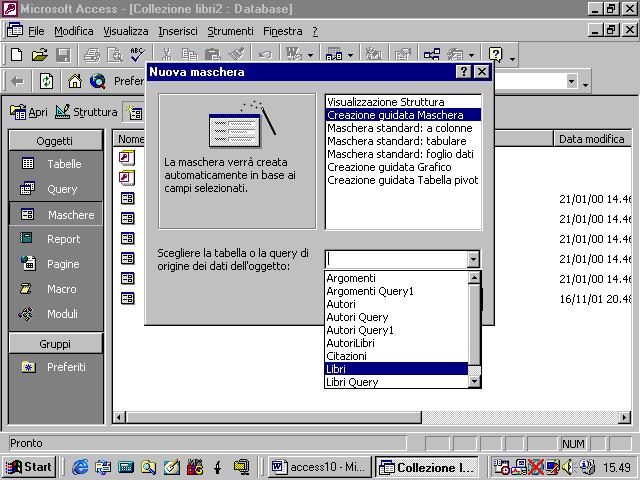Screen dimensions: 640x480
Task: Click the Cut scissors icon
Action: point(166,54)
